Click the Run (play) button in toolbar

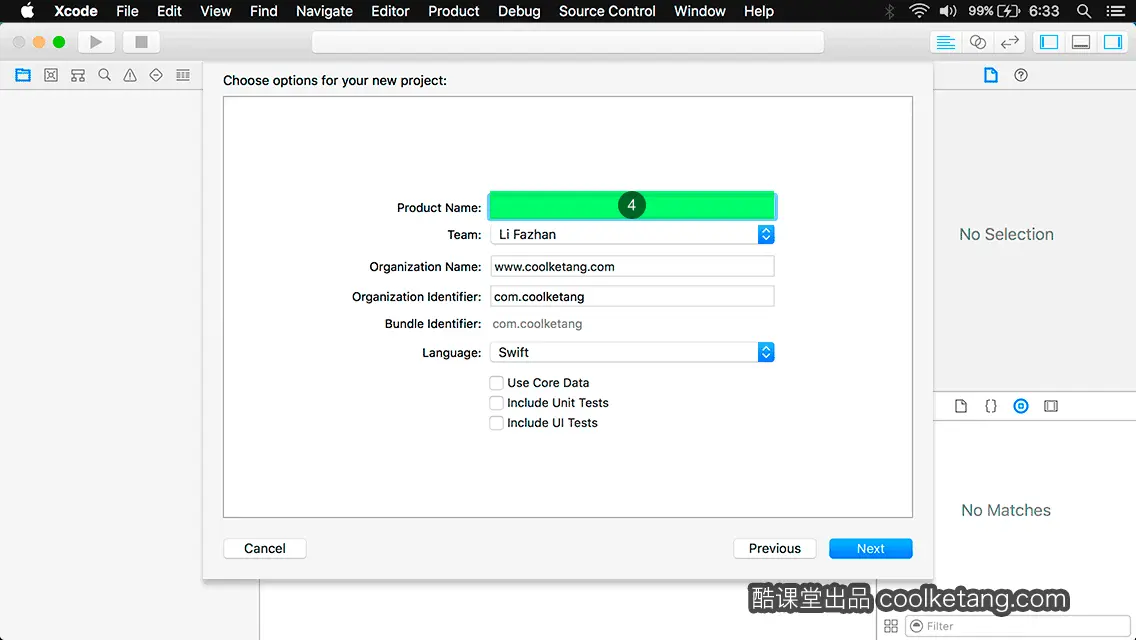96,42
